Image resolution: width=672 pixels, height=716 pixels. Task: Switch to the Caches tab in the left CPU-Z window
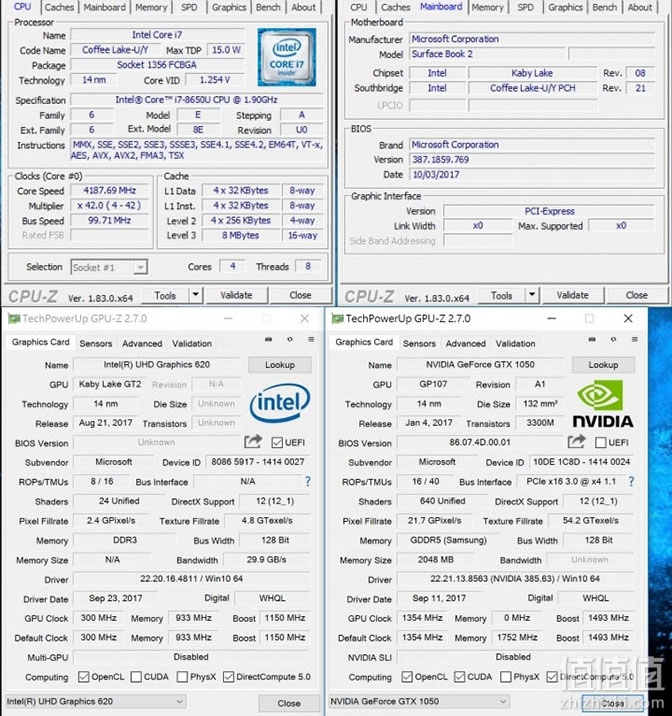click(59, 7)
